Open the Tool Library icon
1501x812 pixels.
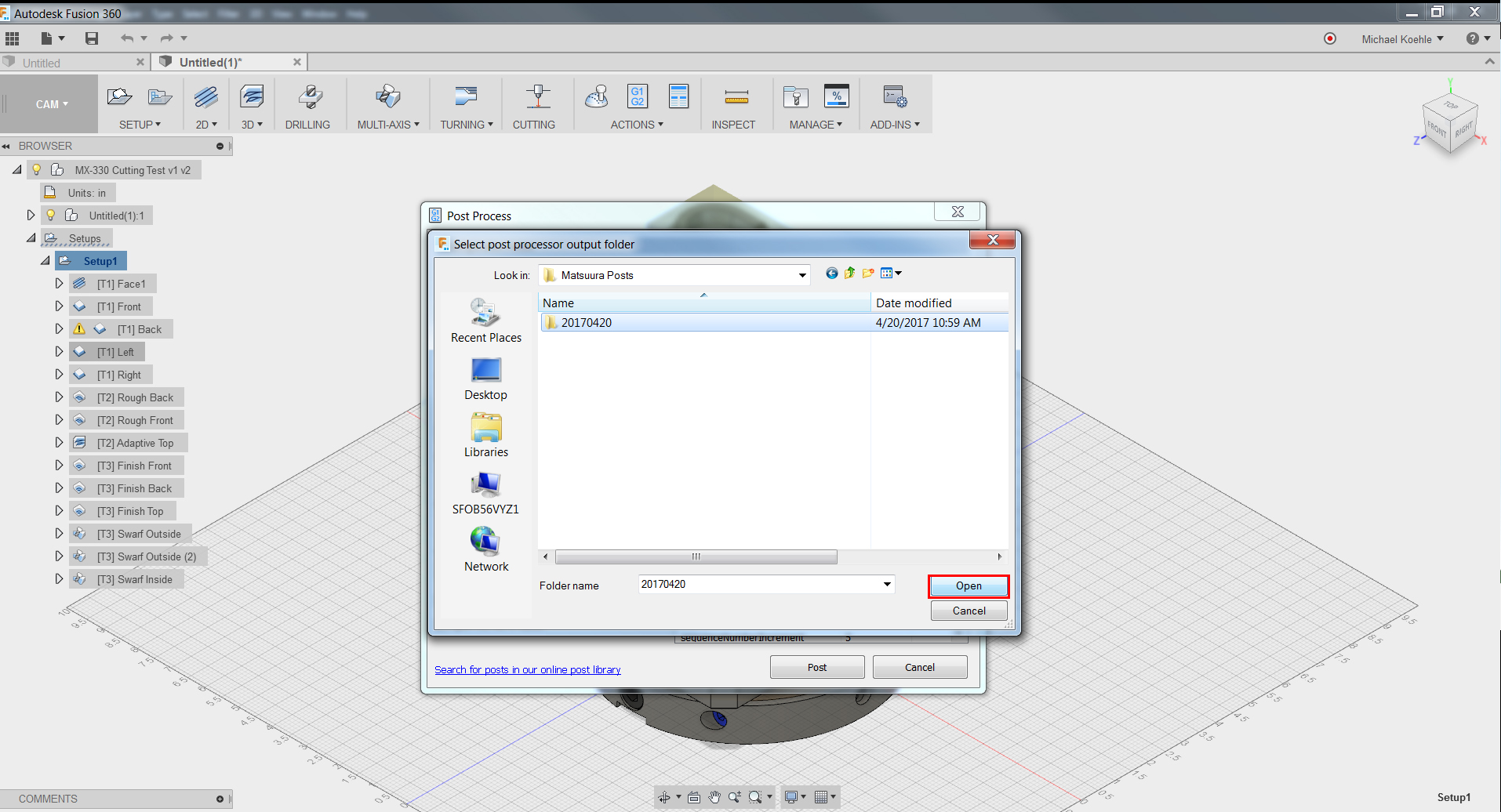click(796, 96)
